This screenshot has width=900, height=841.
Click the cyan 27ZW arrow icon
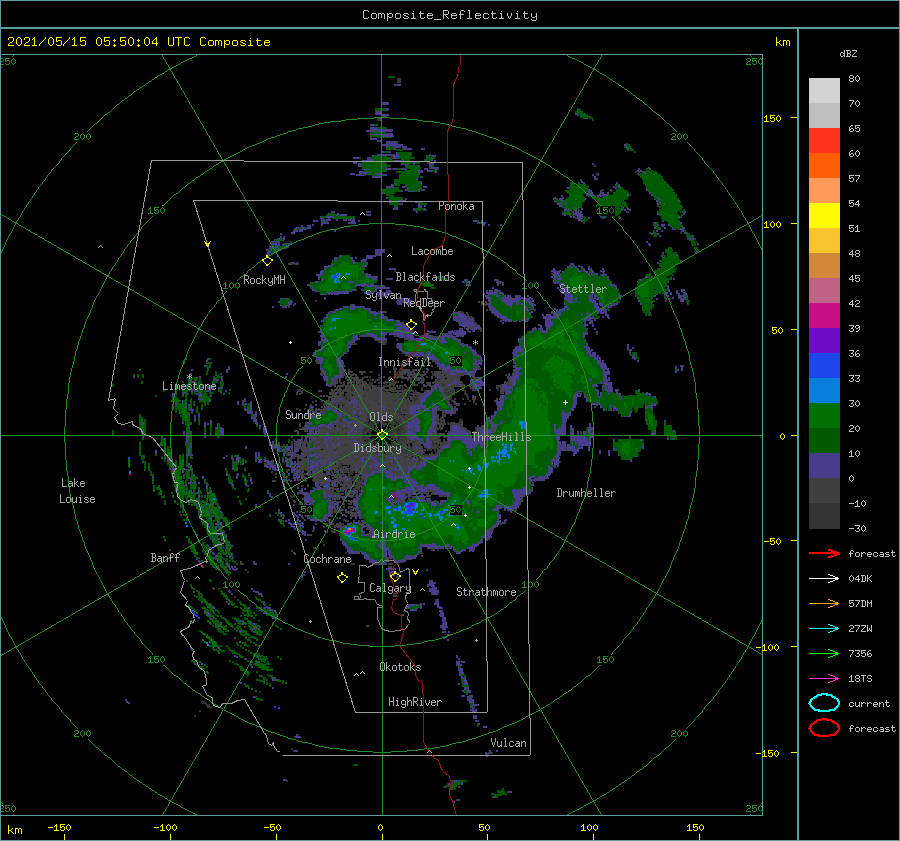[824, 629]
